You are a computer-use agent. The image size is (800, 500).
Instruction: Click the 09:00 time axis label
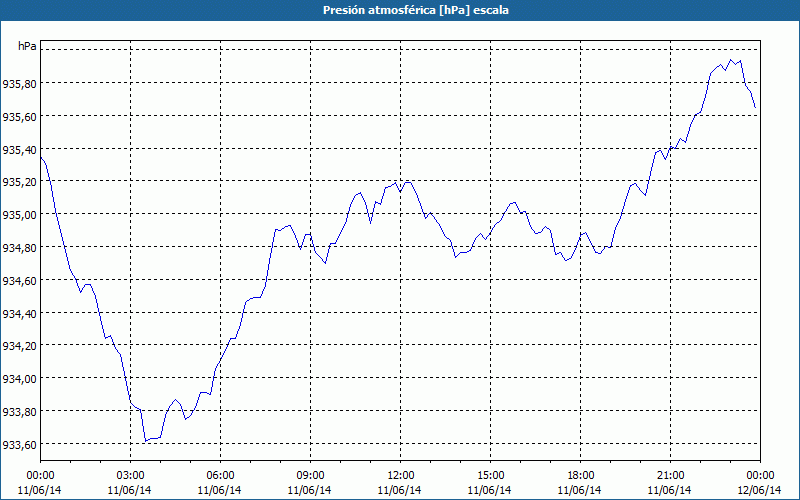pos(310,476)
